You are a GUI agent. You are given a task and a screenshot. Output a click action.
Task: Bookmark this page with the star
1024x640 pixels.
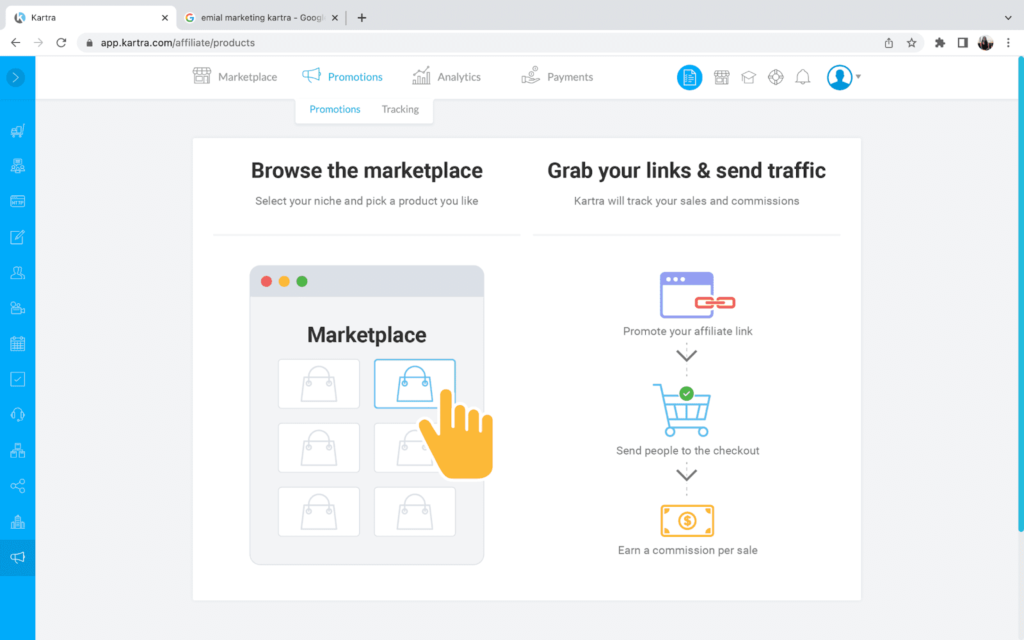912,42
